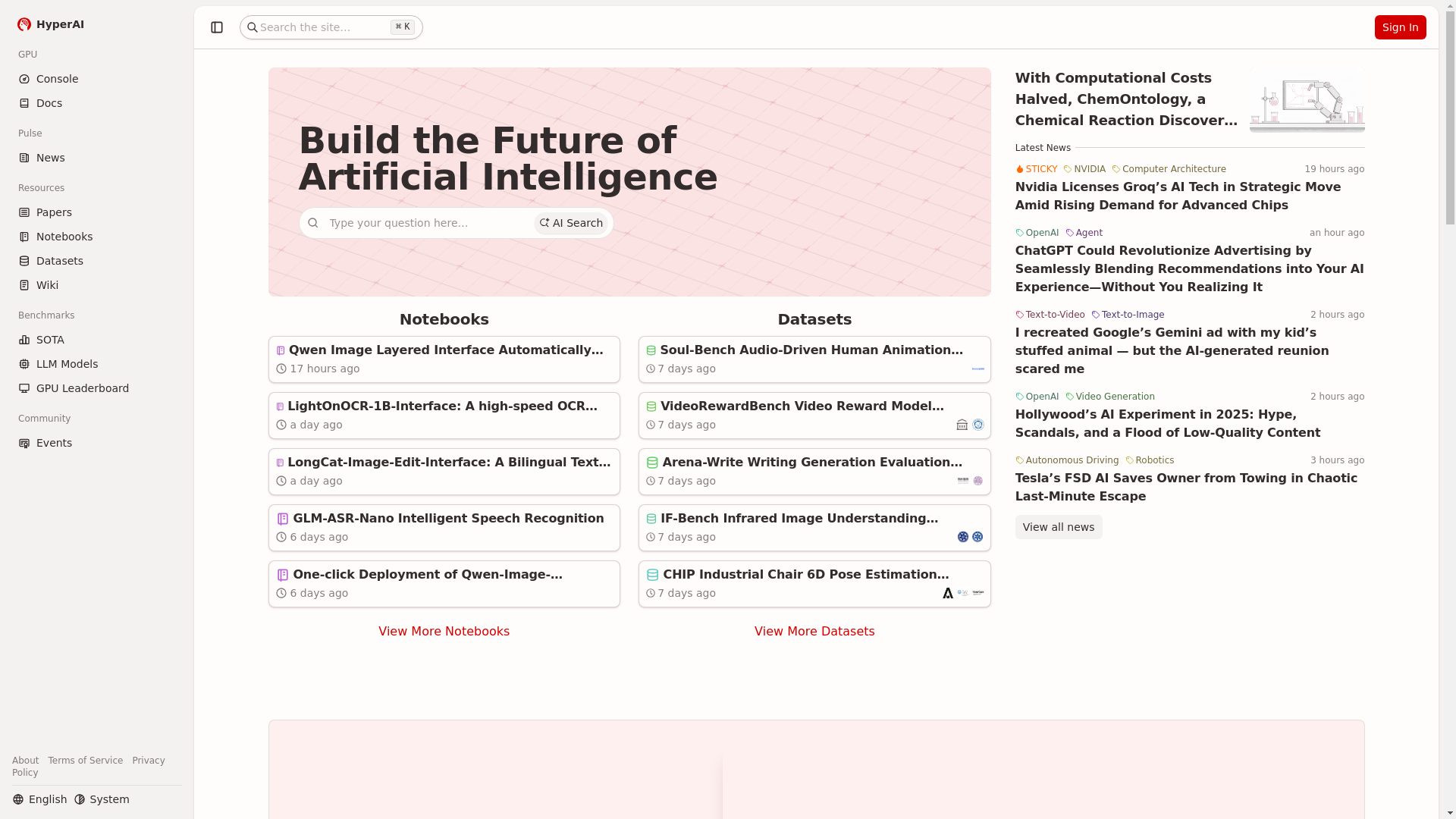Click View More Notebooks link
The width and height of the screenshot is (1456, 819).
pyautogui.click(x=444, y=631)
